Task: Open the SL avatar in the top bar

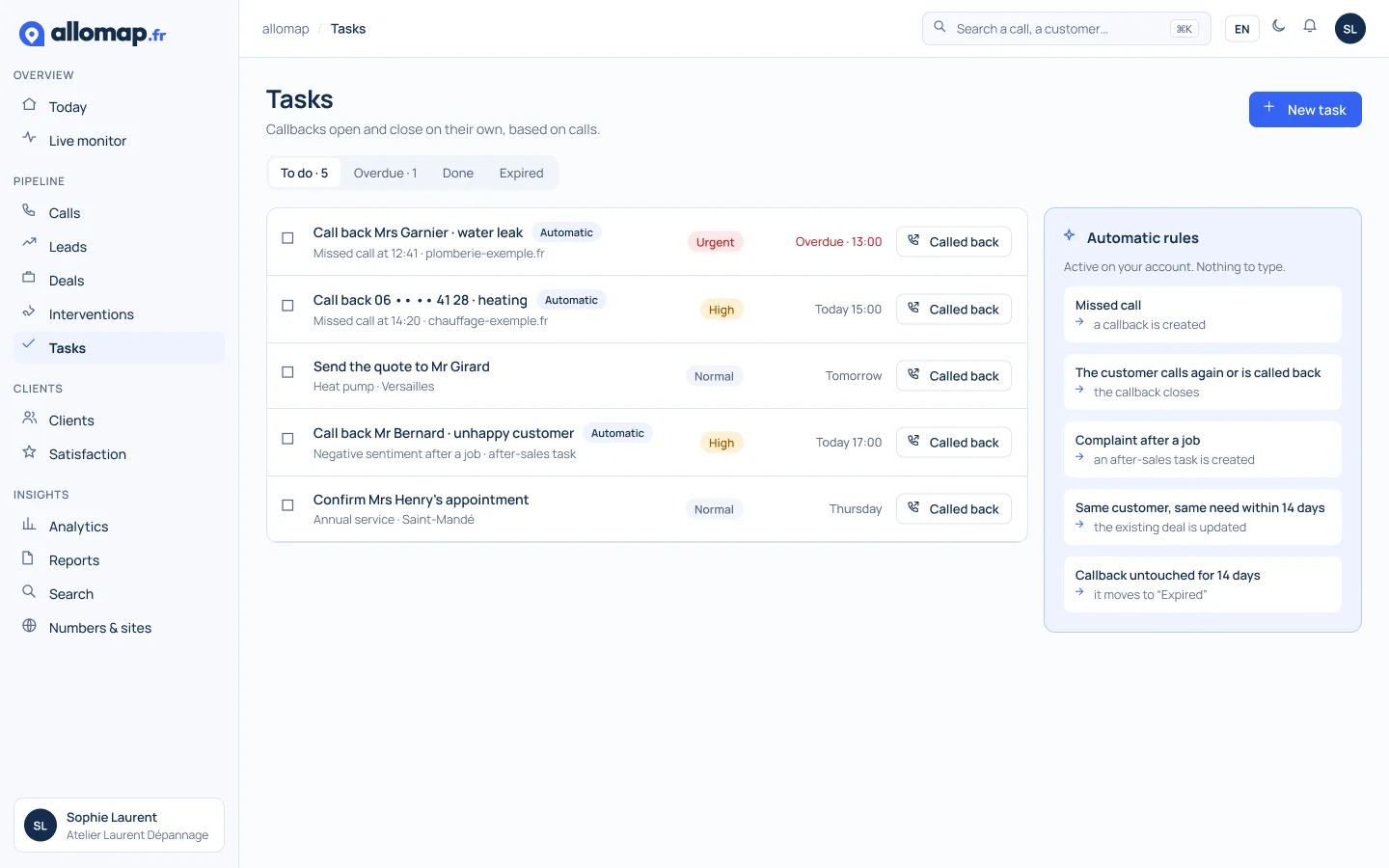Action: (x=1350, y=29)
